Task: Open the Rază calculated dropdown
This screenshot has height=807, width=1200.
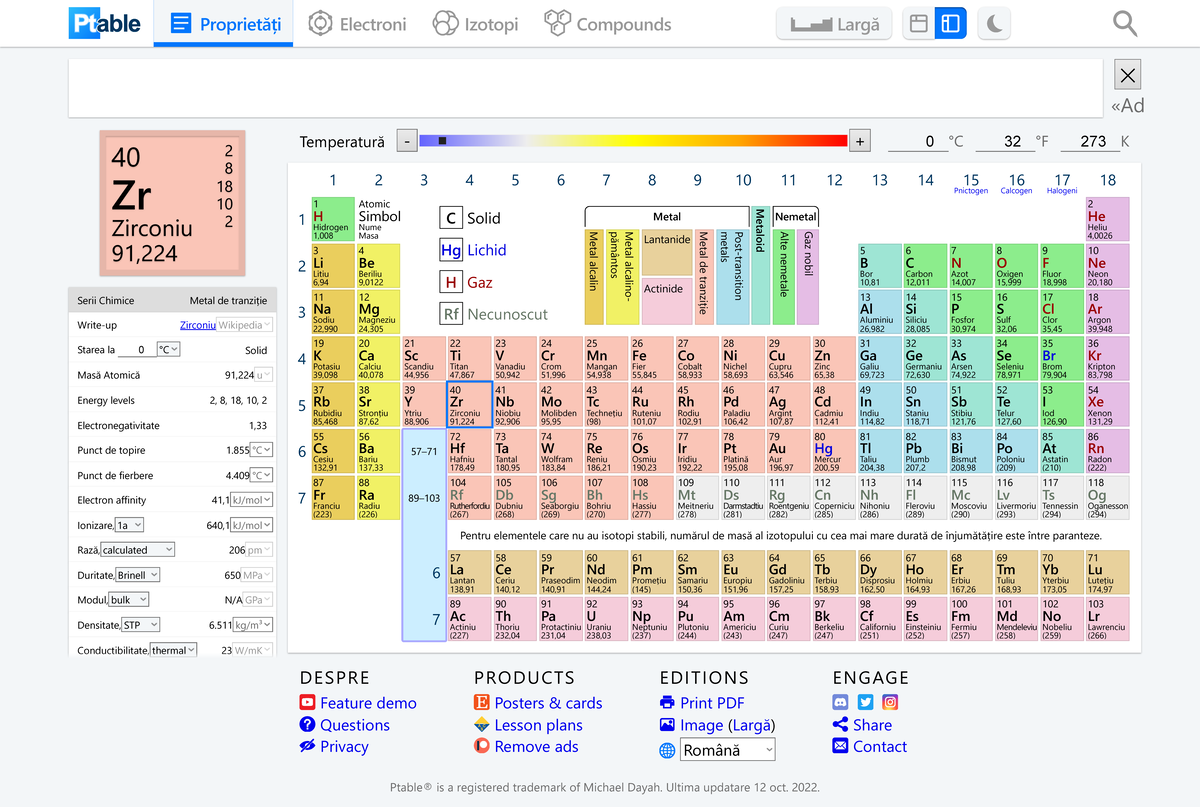Action: click(x=137, y=550)
